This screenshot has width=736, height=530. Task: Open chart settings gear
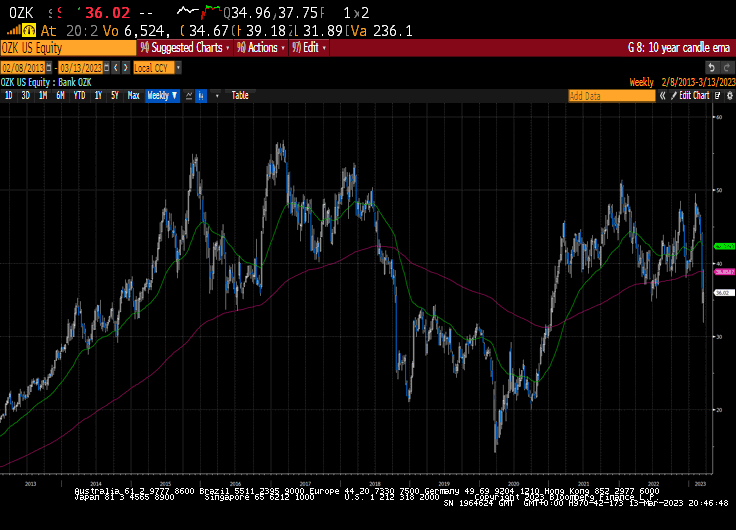[729, 96]
